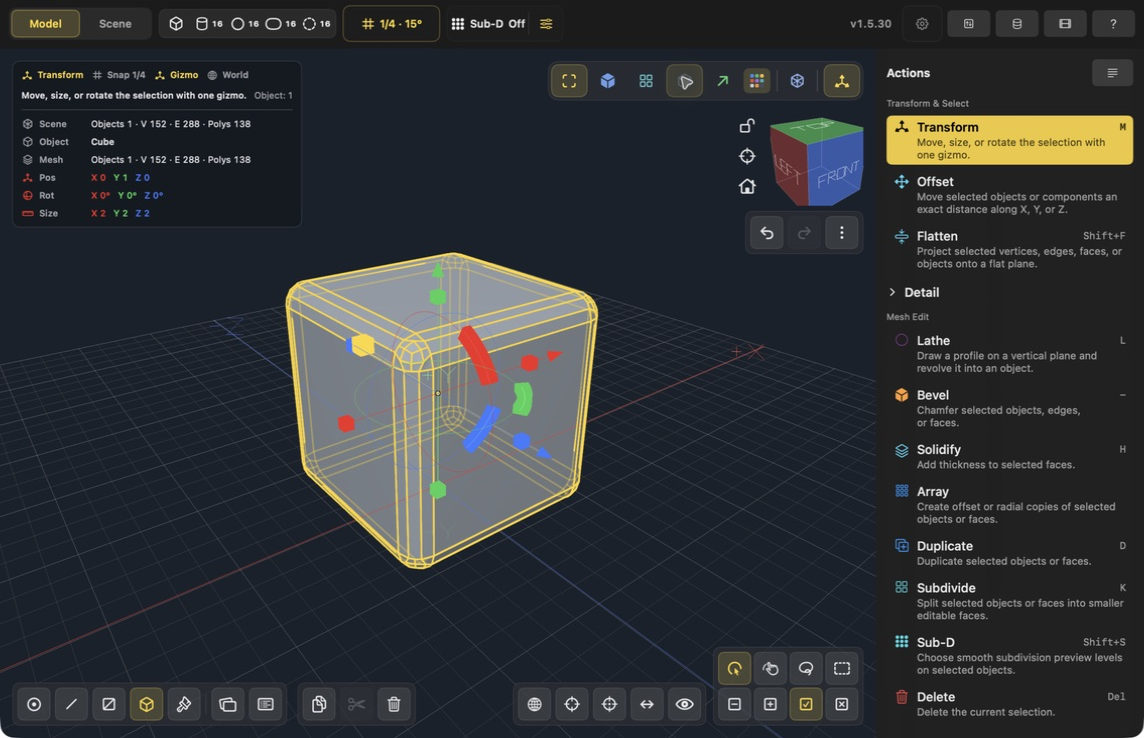Click the wireframe cube icon in viewport toolbar
The image size is (1144, 738).
[797, 81]
